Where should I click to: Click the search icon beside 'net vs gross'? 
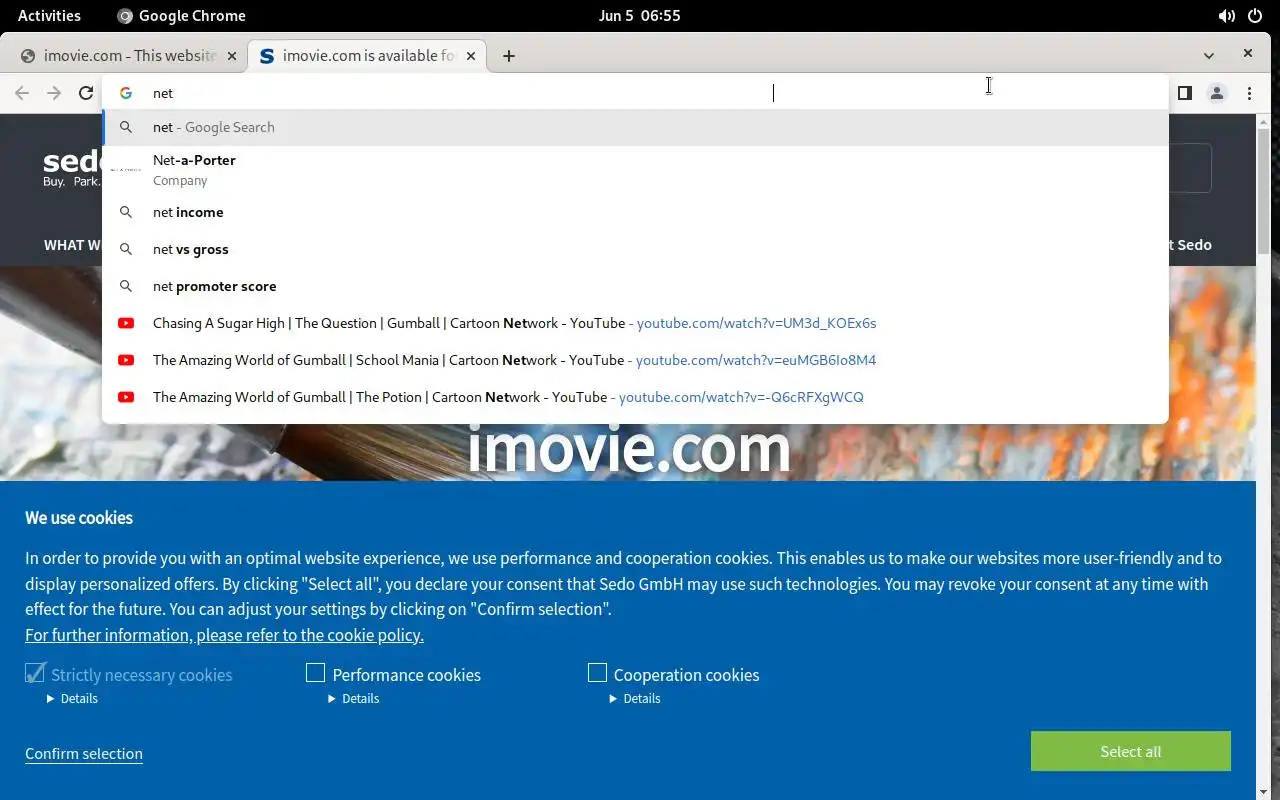tap(126, 249)
